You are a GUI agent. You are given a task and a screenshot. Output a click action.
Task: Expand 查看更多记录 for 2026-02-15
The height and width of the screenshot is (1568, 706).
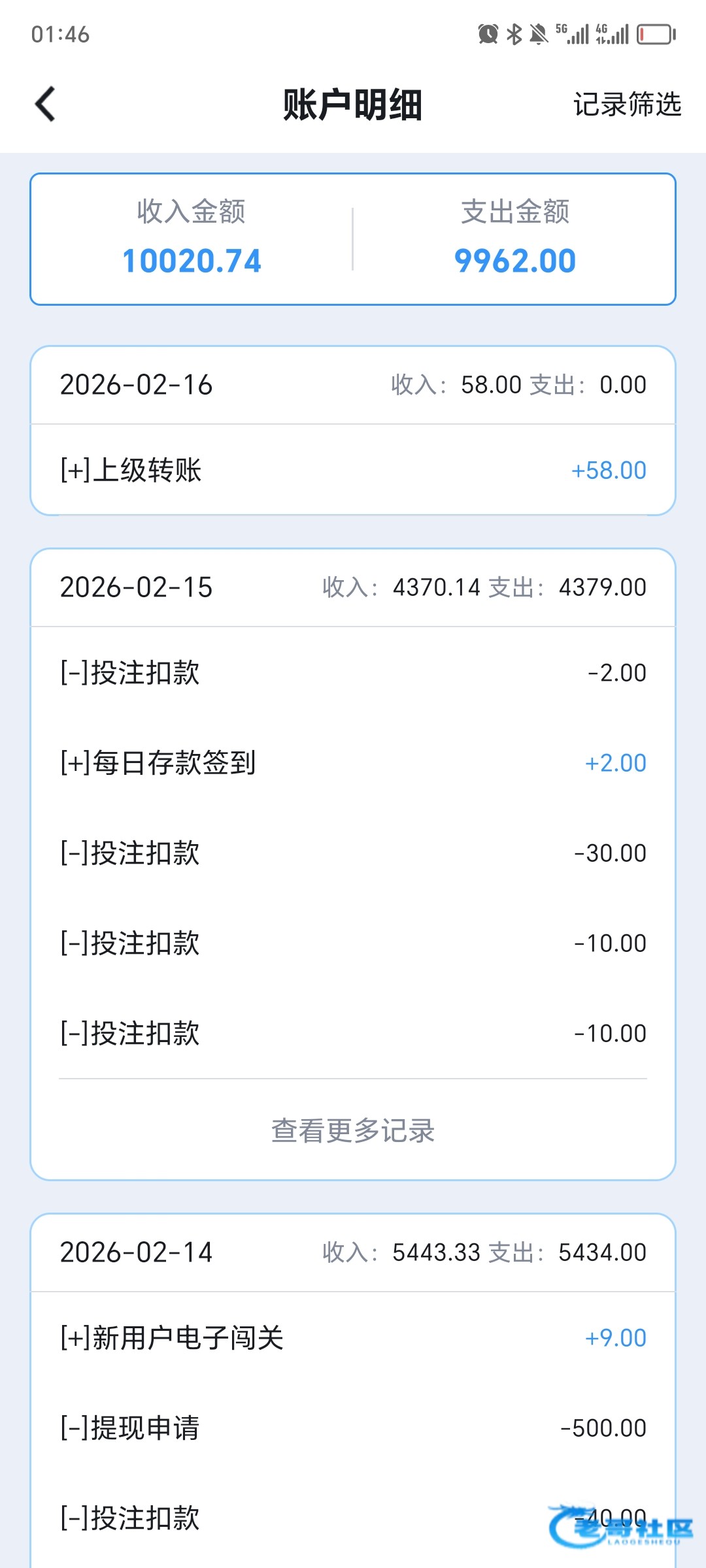(x=353, y=1131)
